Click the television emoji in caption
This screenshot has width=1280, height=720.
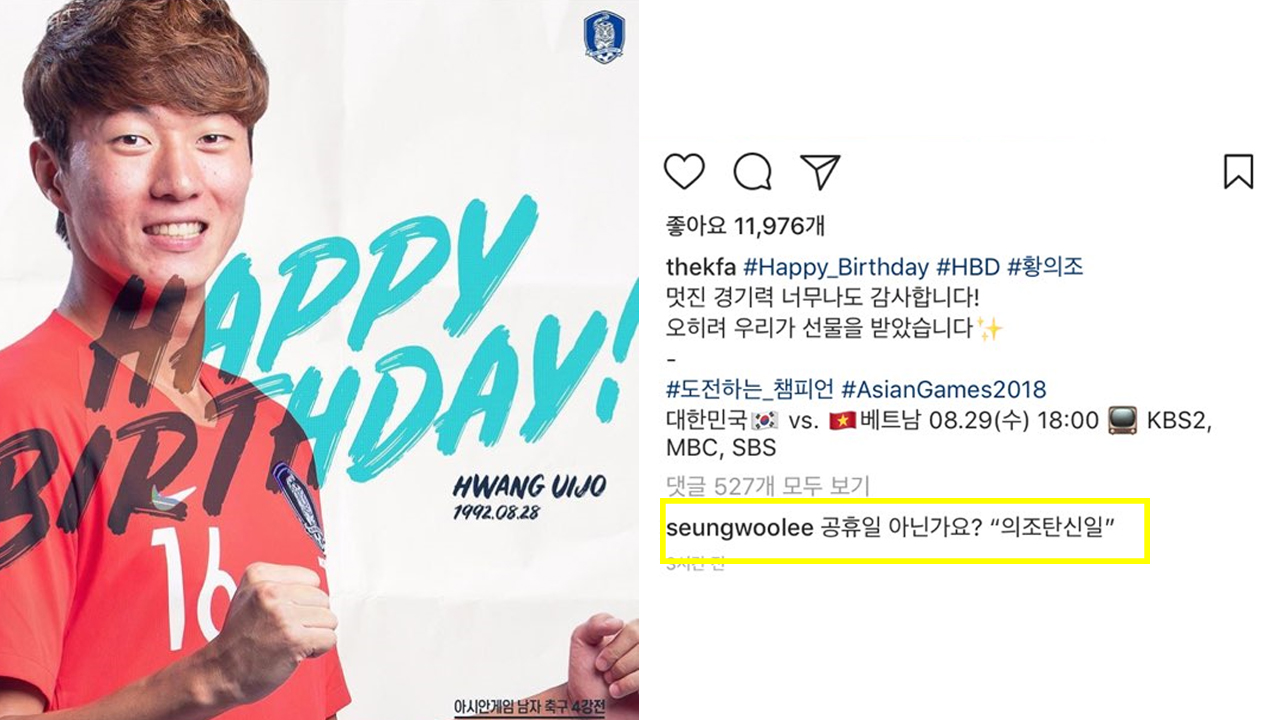coord(1123,419)
